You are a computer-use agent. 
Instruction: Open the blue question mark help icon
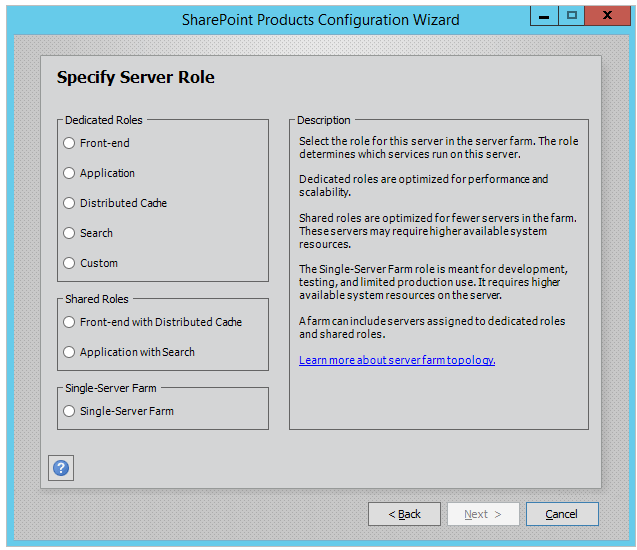pos(61,468)
